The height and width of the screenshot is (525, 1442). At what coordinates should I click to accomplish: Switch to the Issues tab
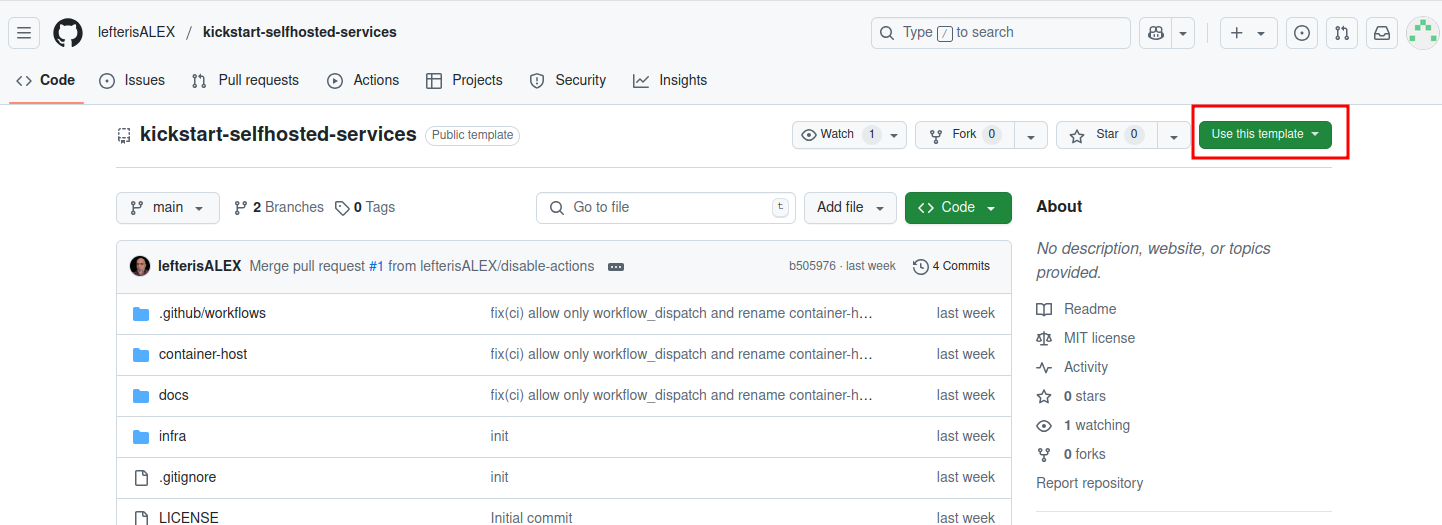tap(132, 80)
